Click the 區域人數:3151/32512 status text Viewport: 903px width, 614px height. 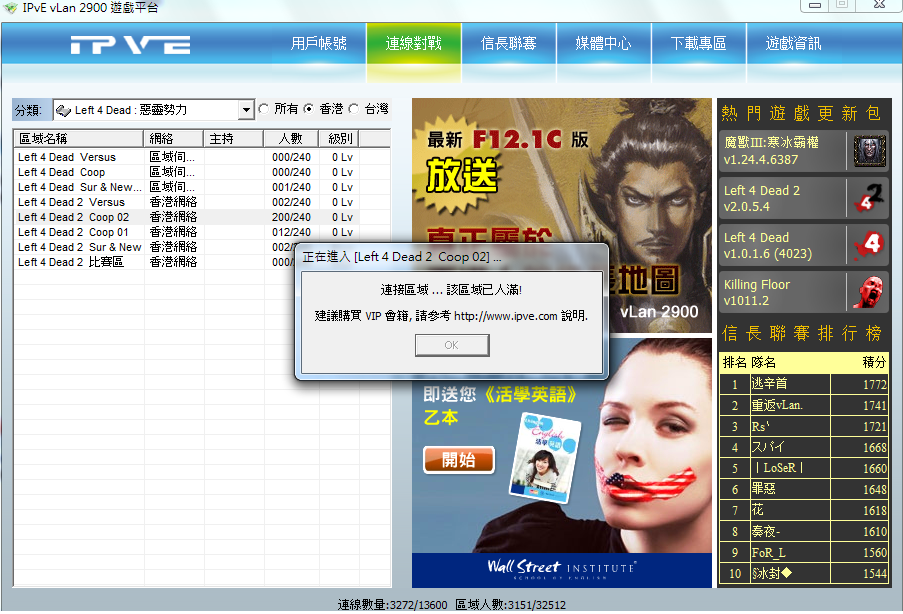[510, 605]
